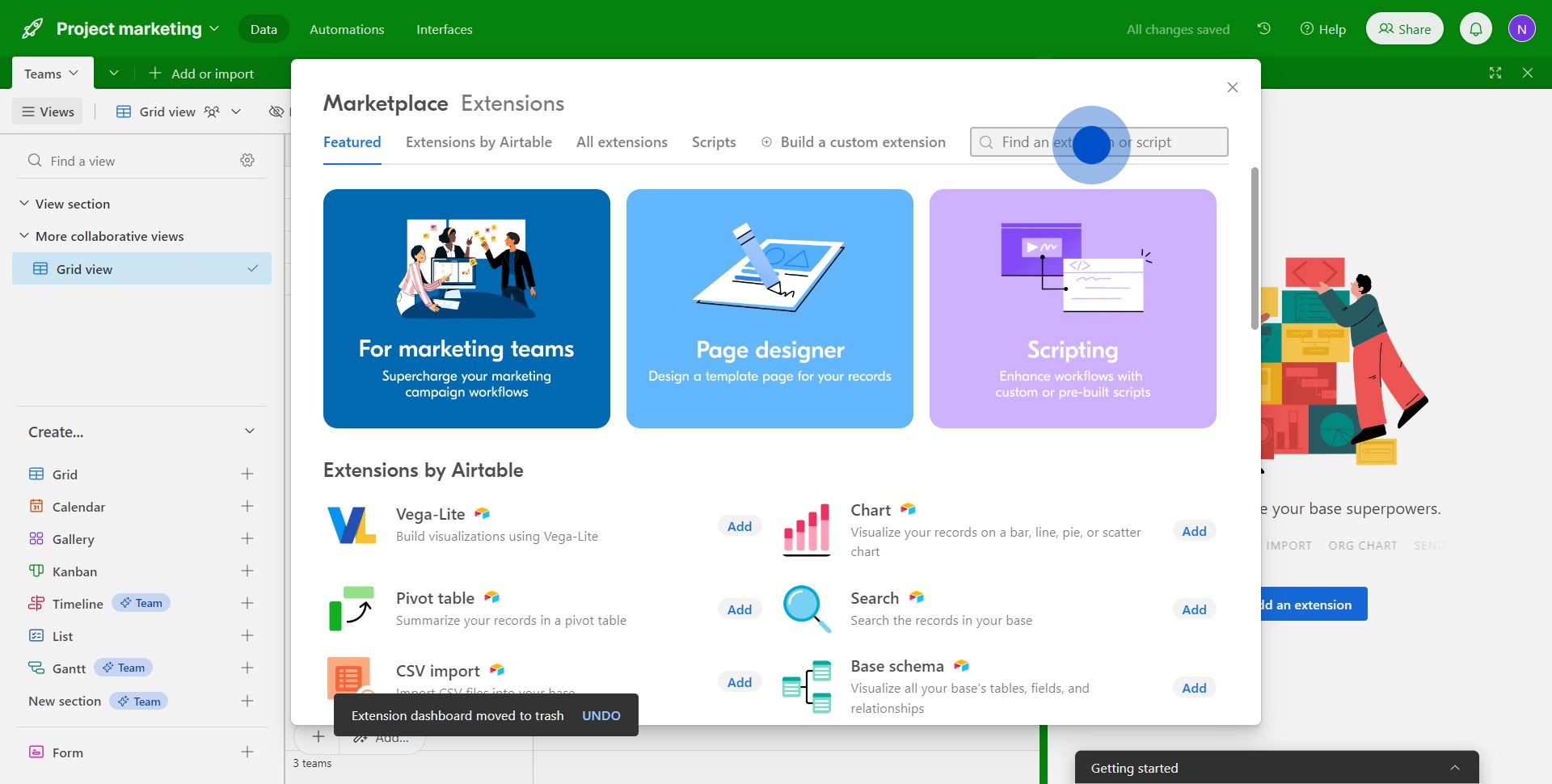1552x784 pixels.
Task: Click UNDO in the trash notification
Action: (601, 715)
